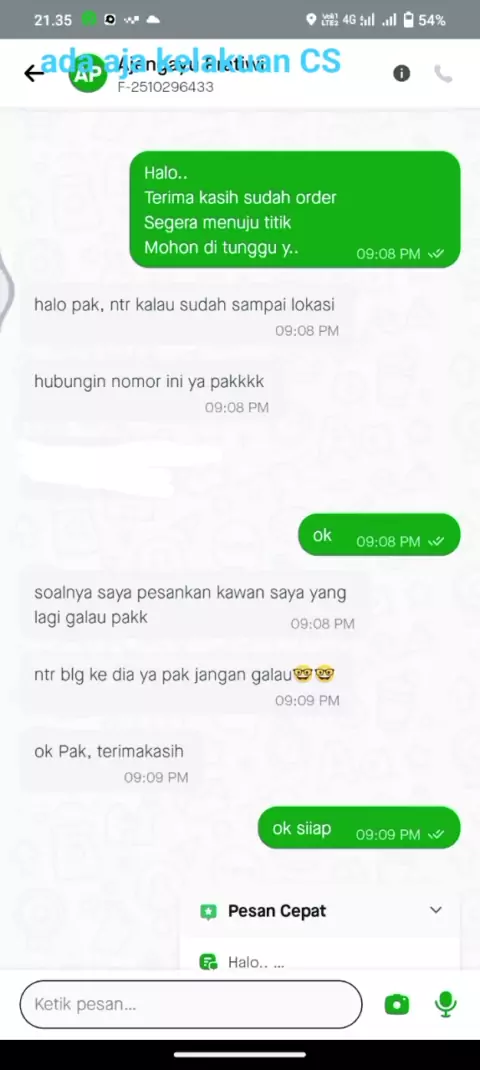Tap the "ok Pak, terimakasih" message
This screenshot has width=480, height=1070.
[109, 762]
